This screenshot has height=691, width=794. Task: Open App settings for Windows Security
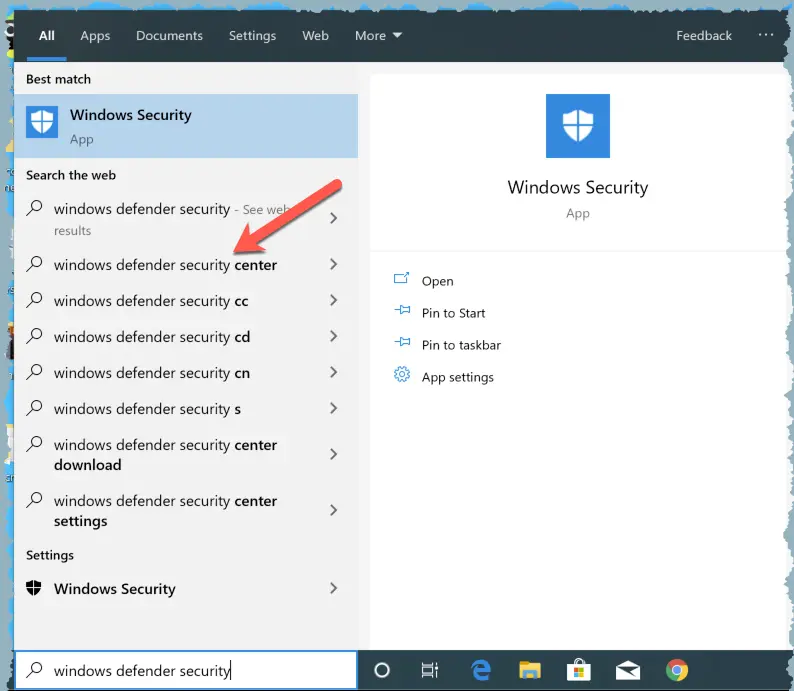pyautogui.click(x=457, y=377)
